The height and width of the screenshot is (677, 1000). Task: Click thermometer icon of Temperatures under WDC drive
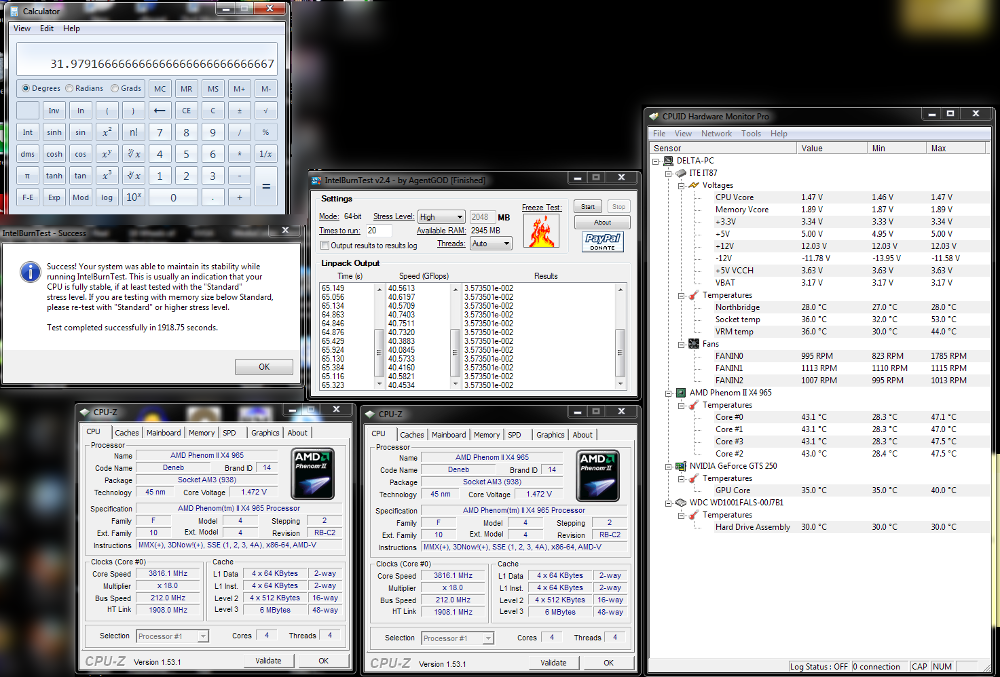(x=694, y=515)
